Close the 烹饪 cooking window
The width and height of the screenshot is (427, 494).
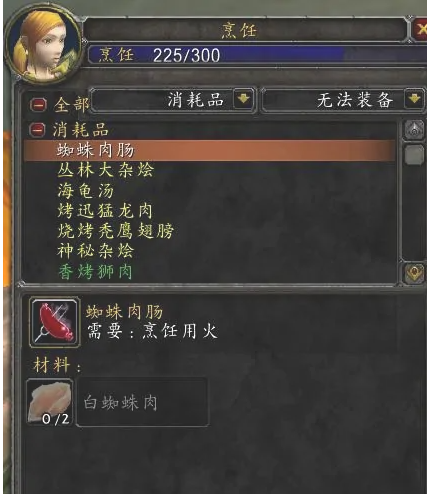click(420, 29)
